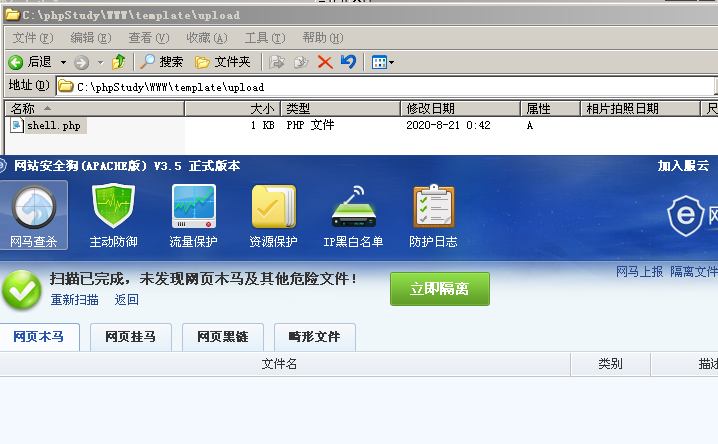This screenshot has height=444, width=718.
Task: Toggle the 文件夹 folders pane button
Action: (x=223, y=62)
